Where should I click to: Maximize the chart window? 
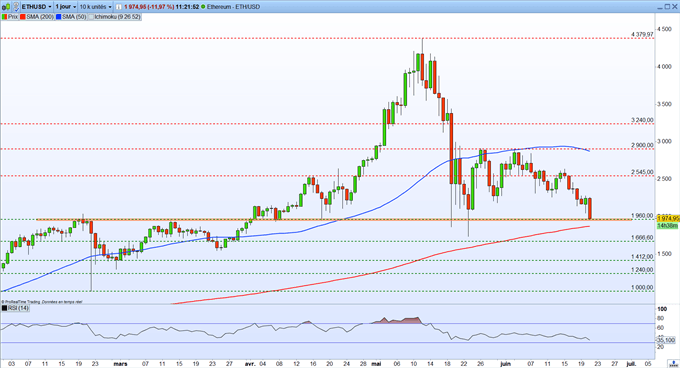click(667, 7)
